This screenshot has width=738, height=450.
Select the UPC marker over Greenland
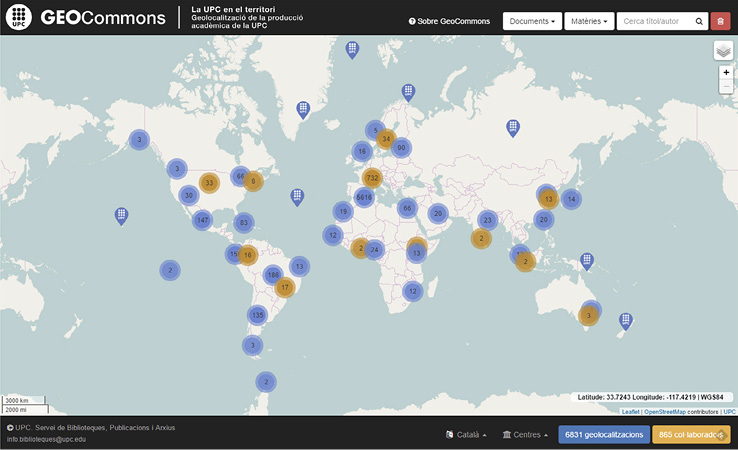pos(303,109)
